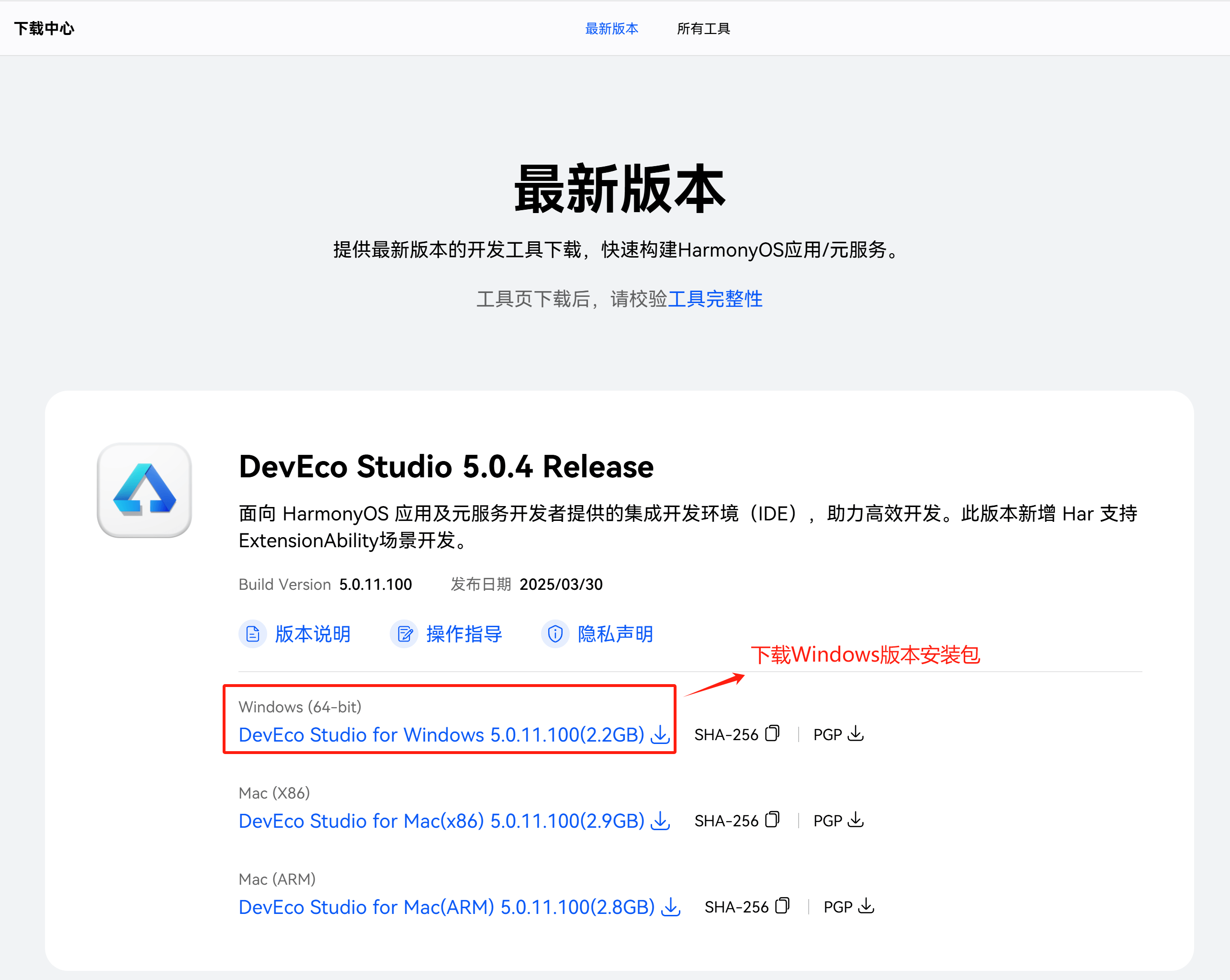The width and height of the screenshot is (1230, 980).
Task: Open the 版本说明 release notes link
Action: (313, 634)
